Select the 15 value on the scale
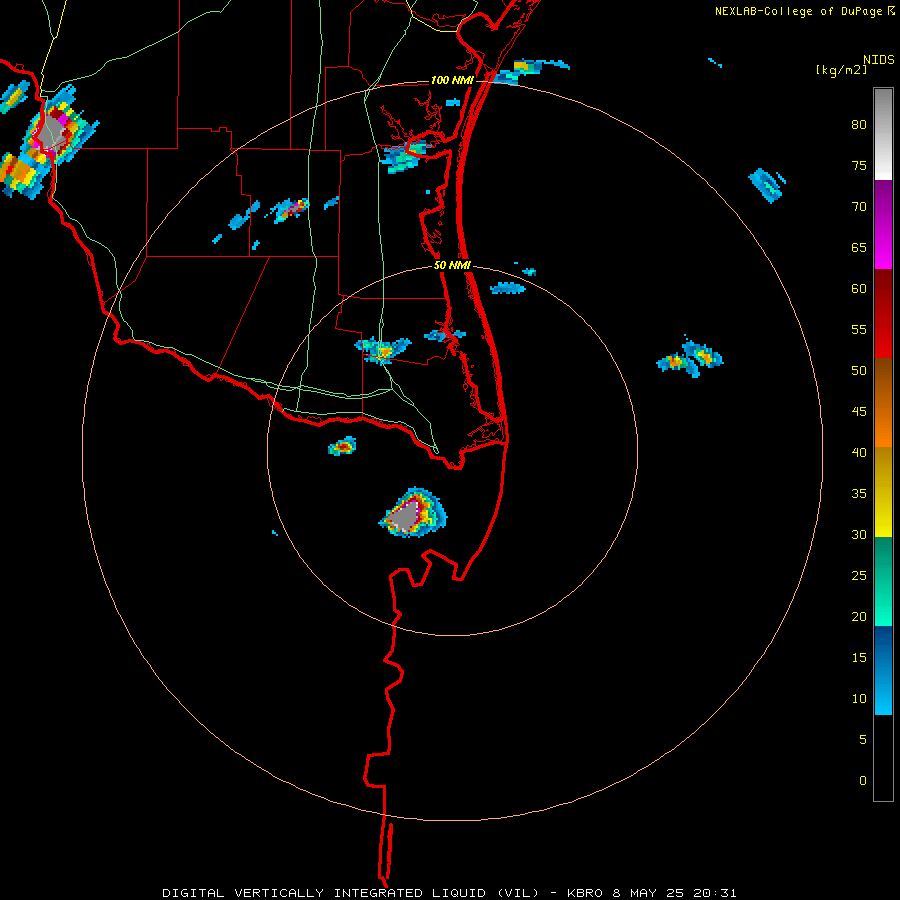 click(859, 658)
